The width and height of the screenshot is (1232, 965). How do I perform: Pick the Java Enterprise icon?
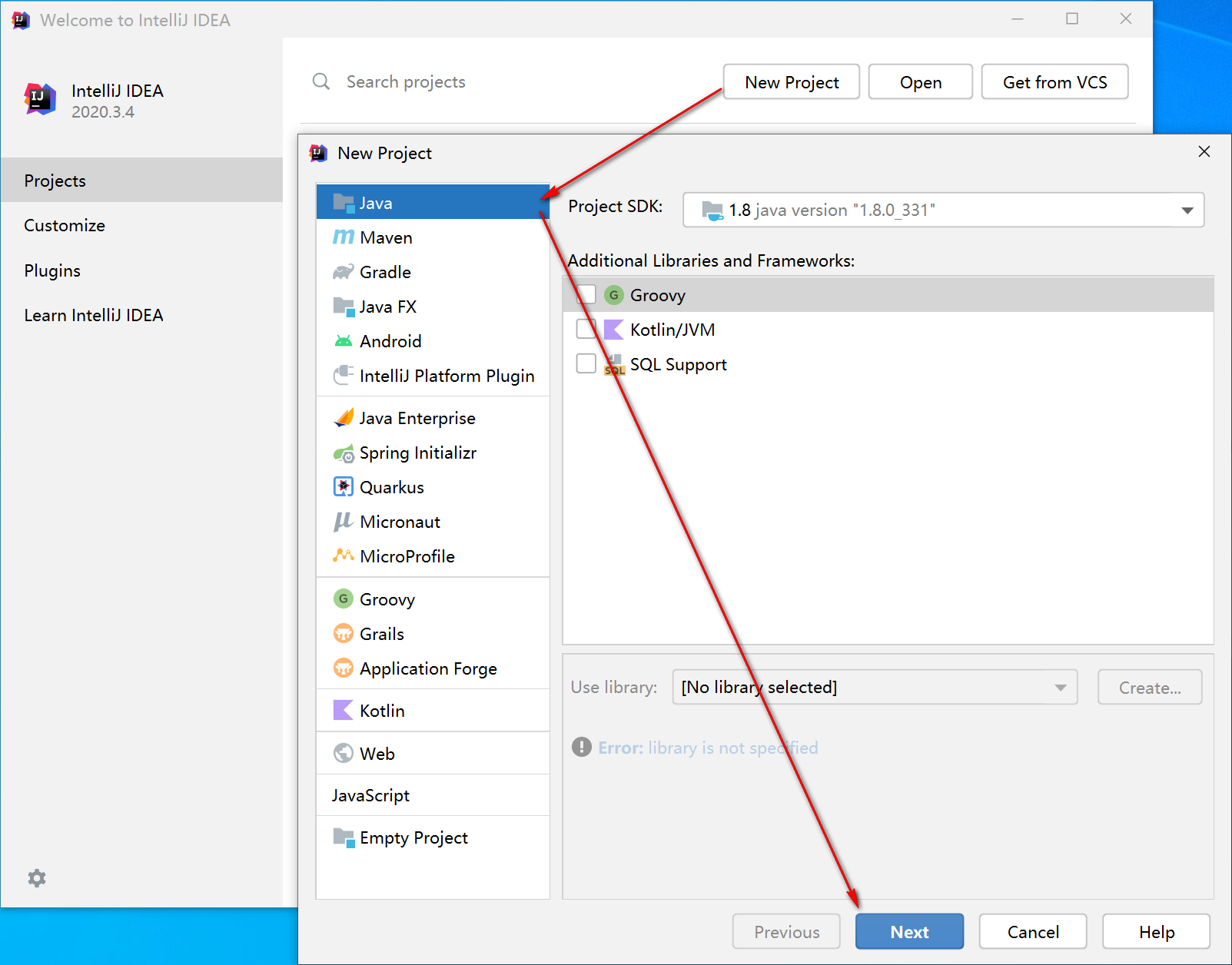point(344,418)
